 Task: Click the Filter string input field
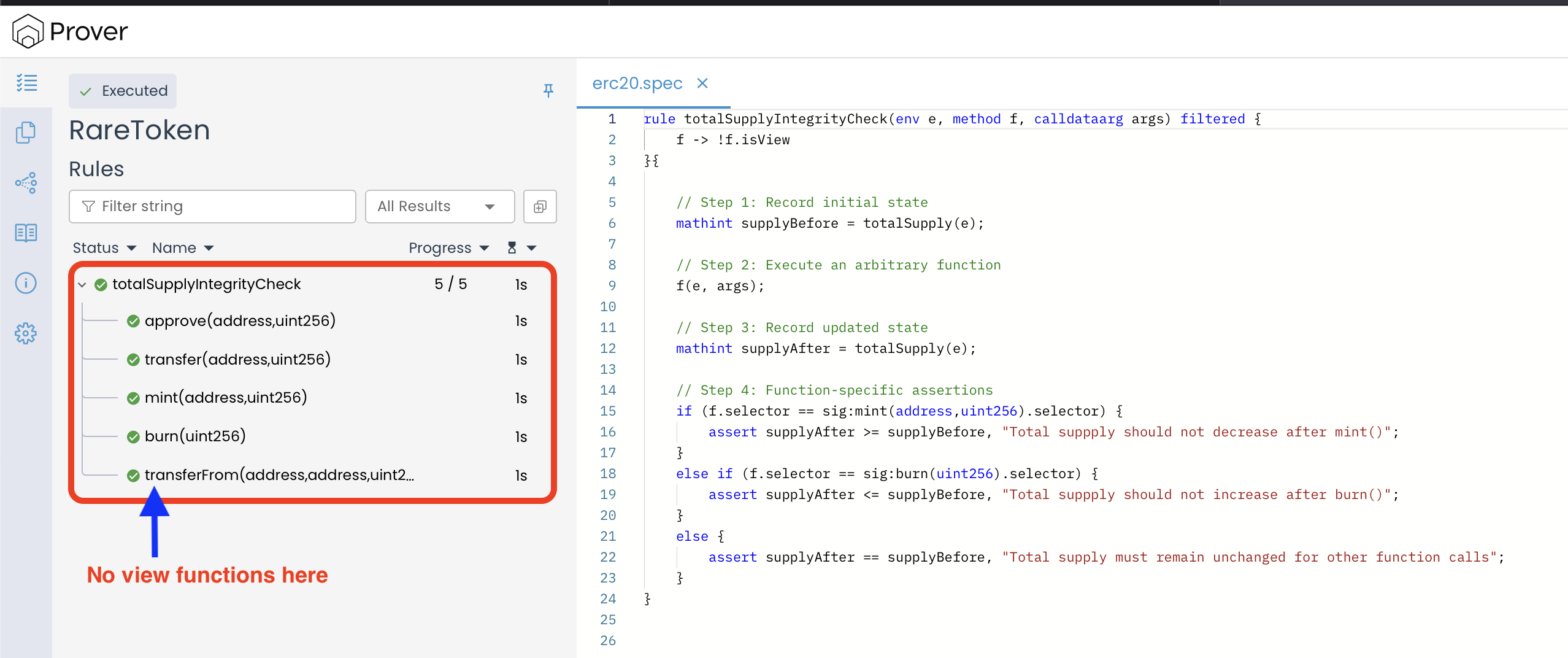212,207
